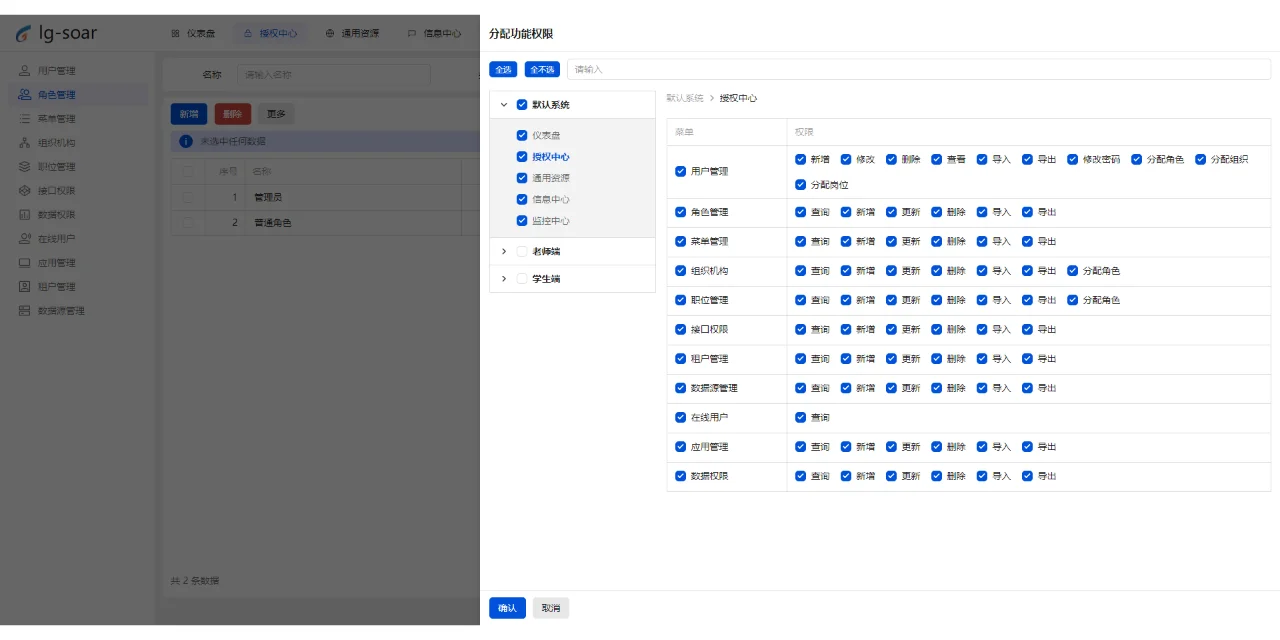Uncheck the 租户管理 menu row checkbox
Viewport: 1280px width, 640px height.
[x=681, y=359]
